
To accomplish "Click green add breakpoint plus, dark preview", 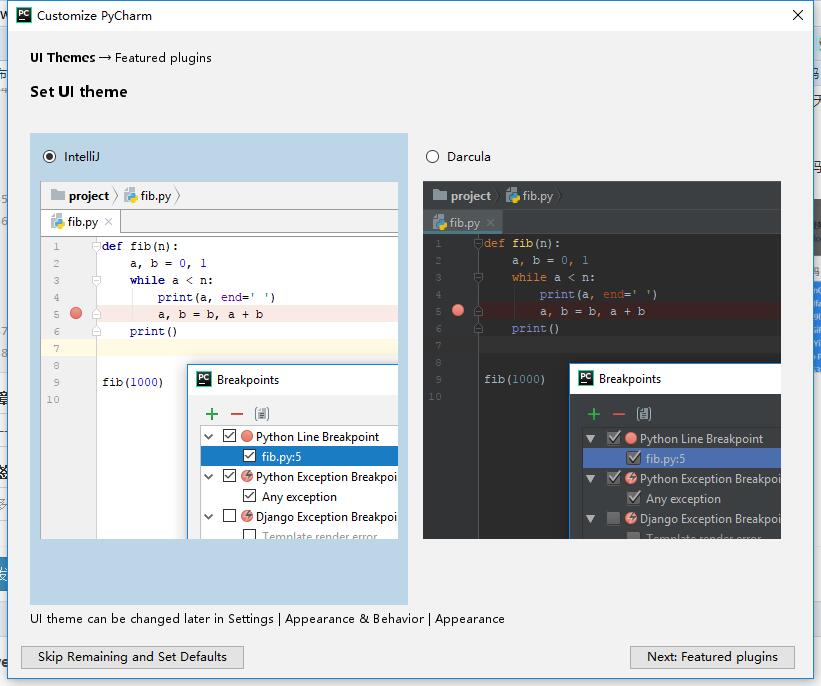I will pyautogui.click(x=594, y=414).
